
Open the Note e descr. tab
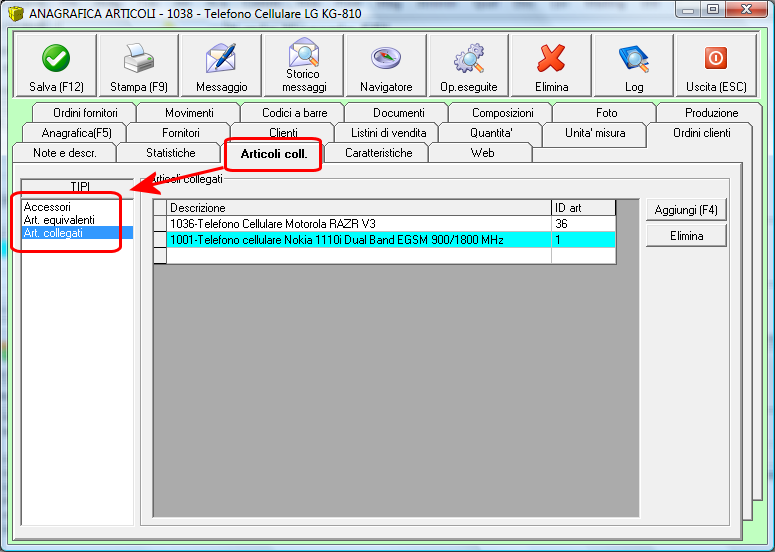point(65,153)
